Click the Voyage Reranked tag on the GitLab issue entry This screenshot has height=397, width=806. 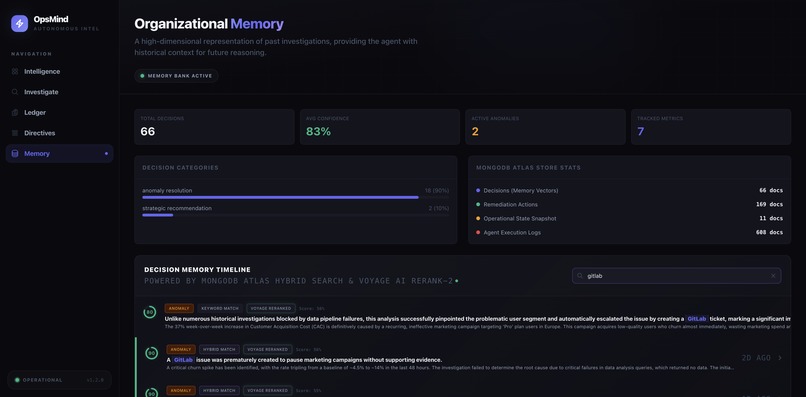coord(268,349)
